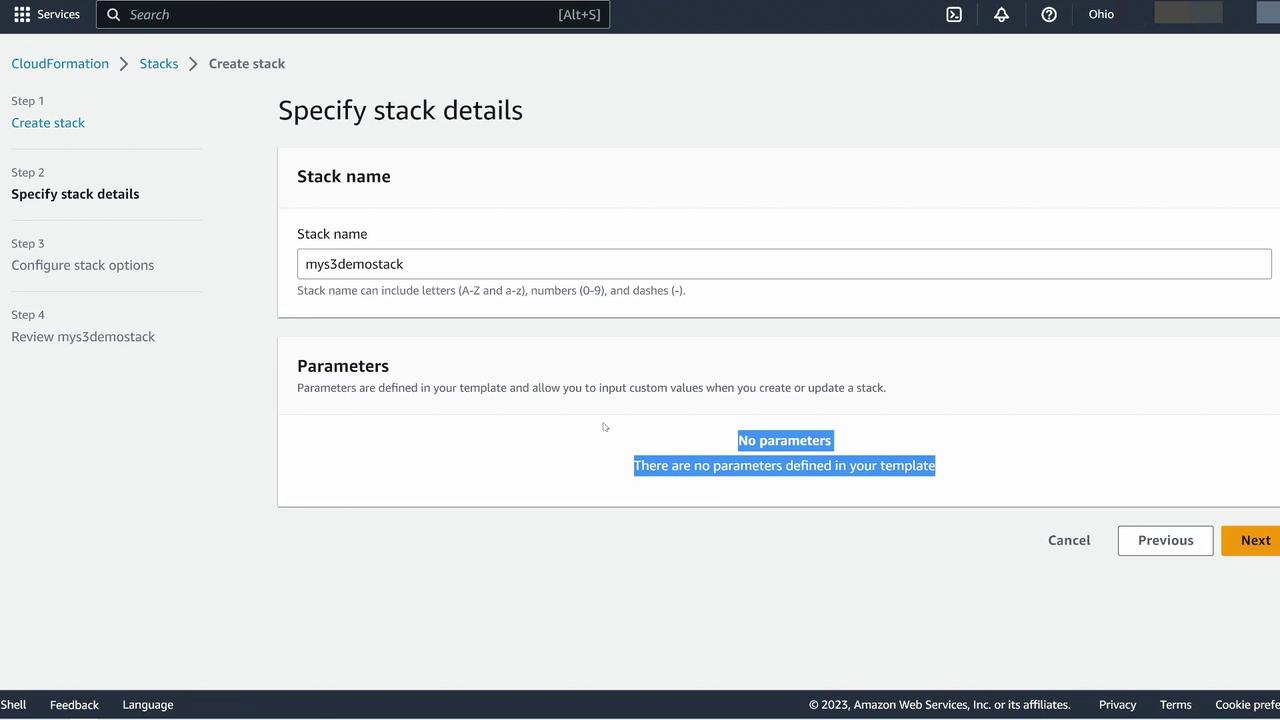Image resolution: width=1280 pixels, height=720 pixels.
Task: Open the Services grid menu icon
Action: [x=22, y=14]
